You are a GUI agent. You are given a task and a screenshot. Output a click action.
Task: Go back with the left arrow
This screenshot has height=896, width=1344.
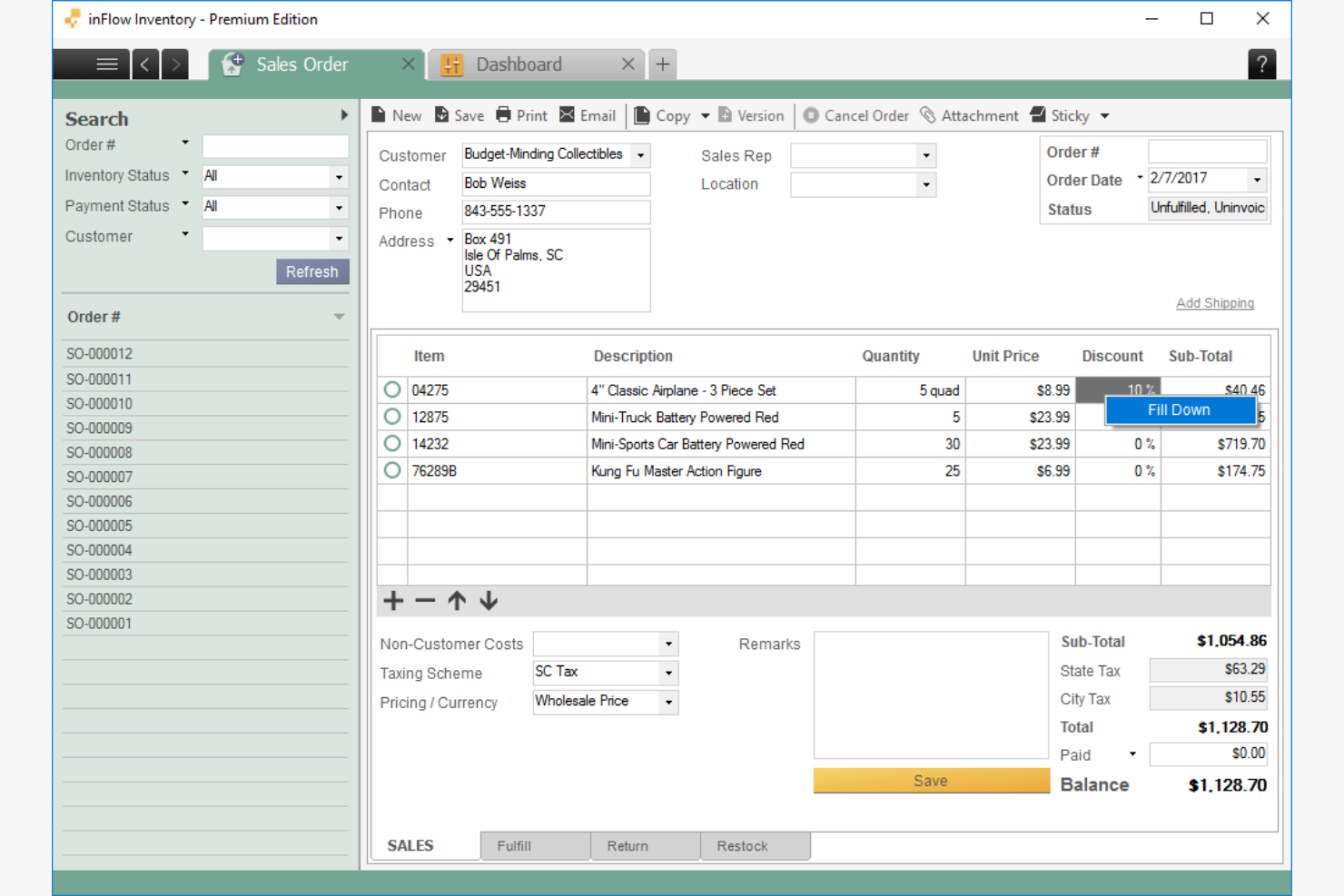click(145, 64)
